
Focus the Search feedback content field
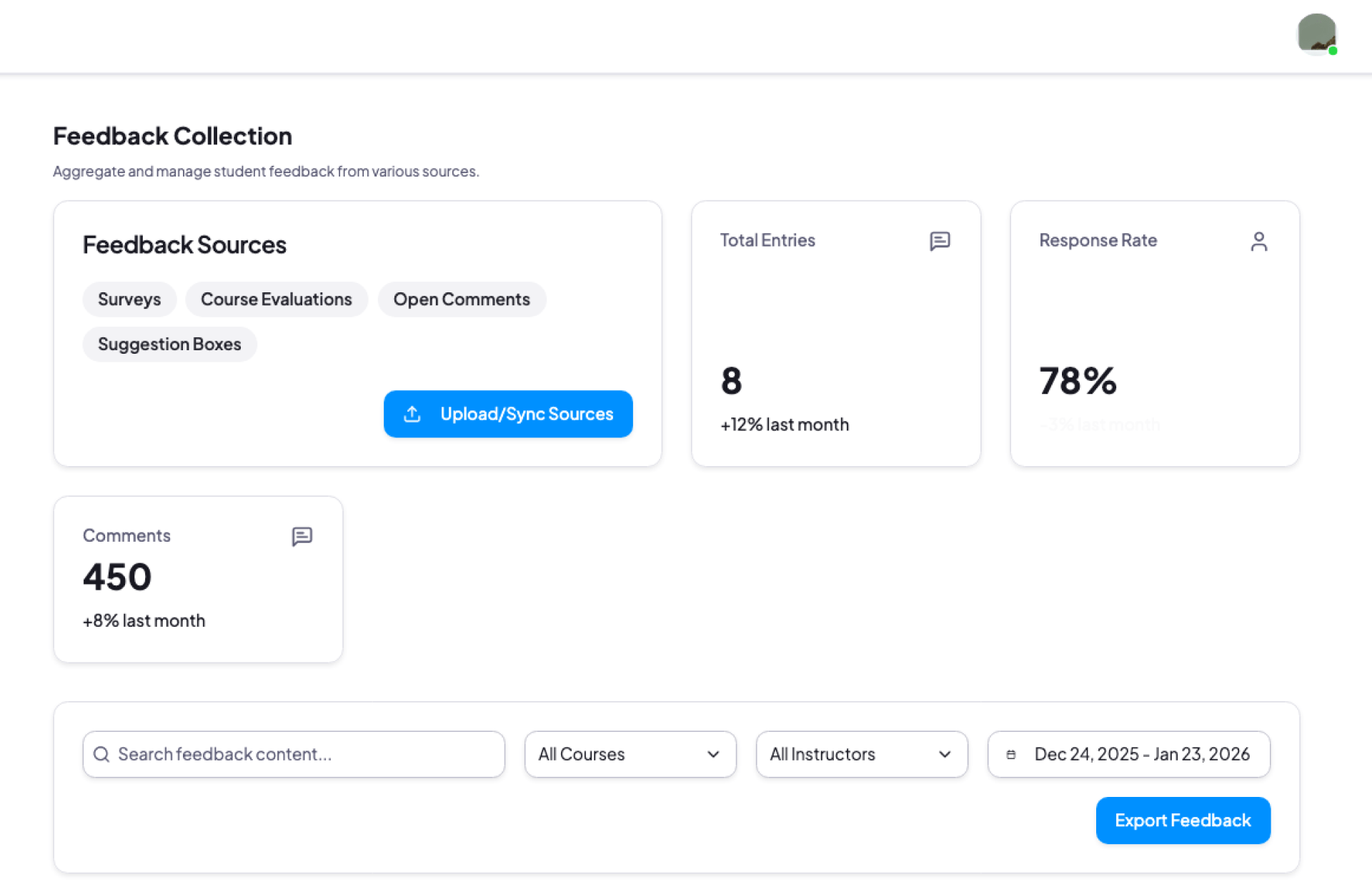click(307, 754)
